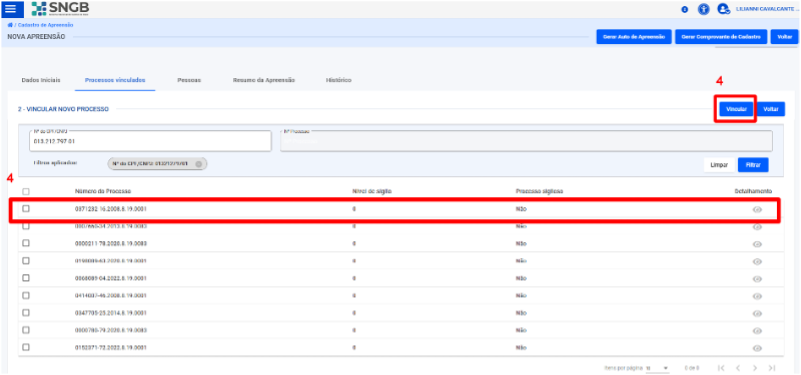Open the items per page dropdown

pyautogui.click(x=657, y=368)
